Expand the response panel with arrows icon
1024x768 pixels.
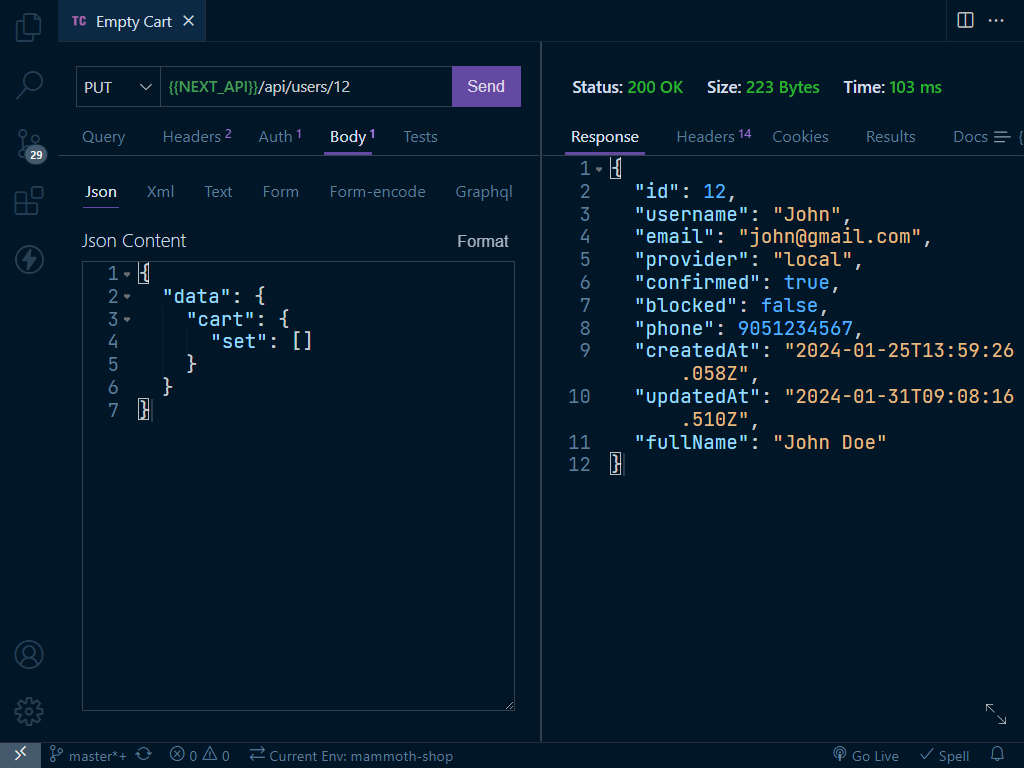pos(995,713)
